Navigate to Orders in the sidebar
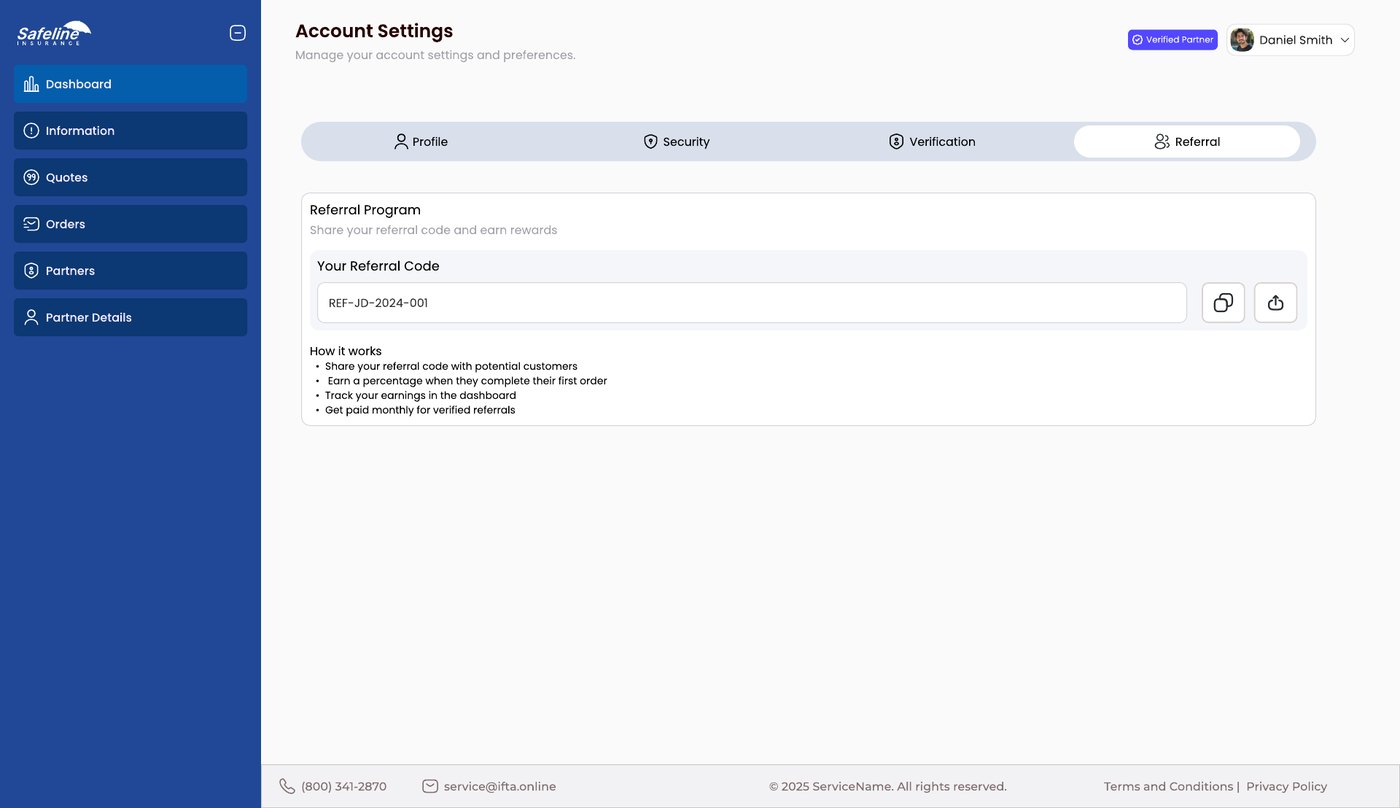This screenshot has width=1400, height=808. coord(130,224)
